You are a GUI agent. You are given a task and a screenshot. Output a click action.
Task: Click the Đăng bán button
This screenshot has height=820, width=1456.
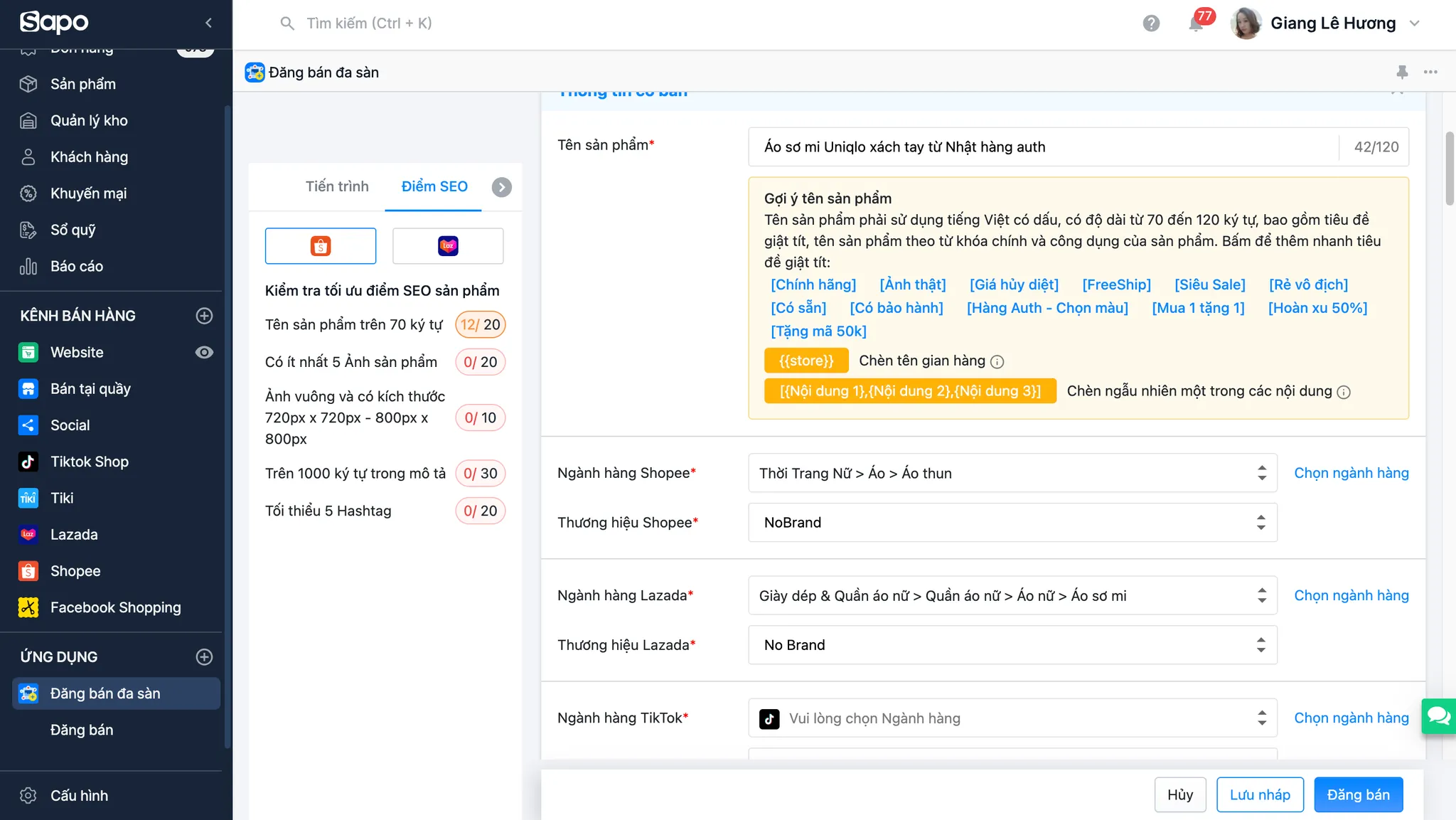(x=1358, y=794)
